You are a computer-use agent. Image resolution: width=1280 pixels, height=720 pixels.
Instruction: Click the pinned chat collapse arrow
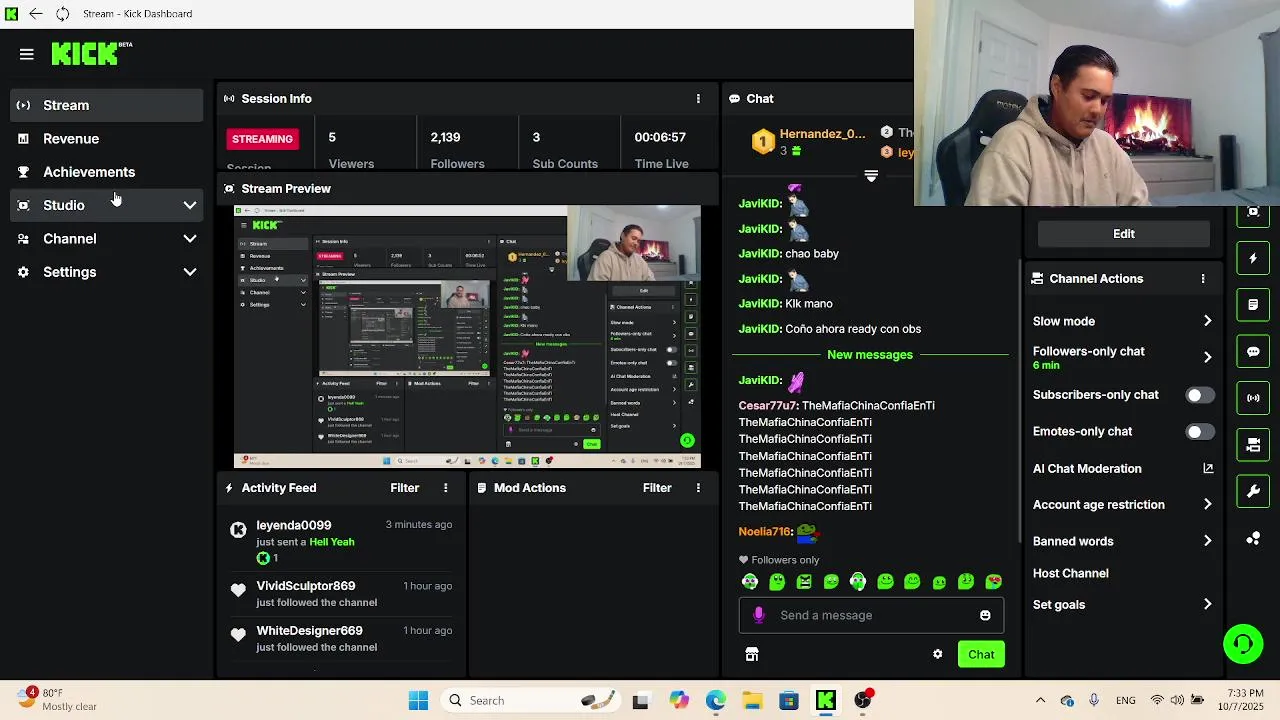(871, 176)
